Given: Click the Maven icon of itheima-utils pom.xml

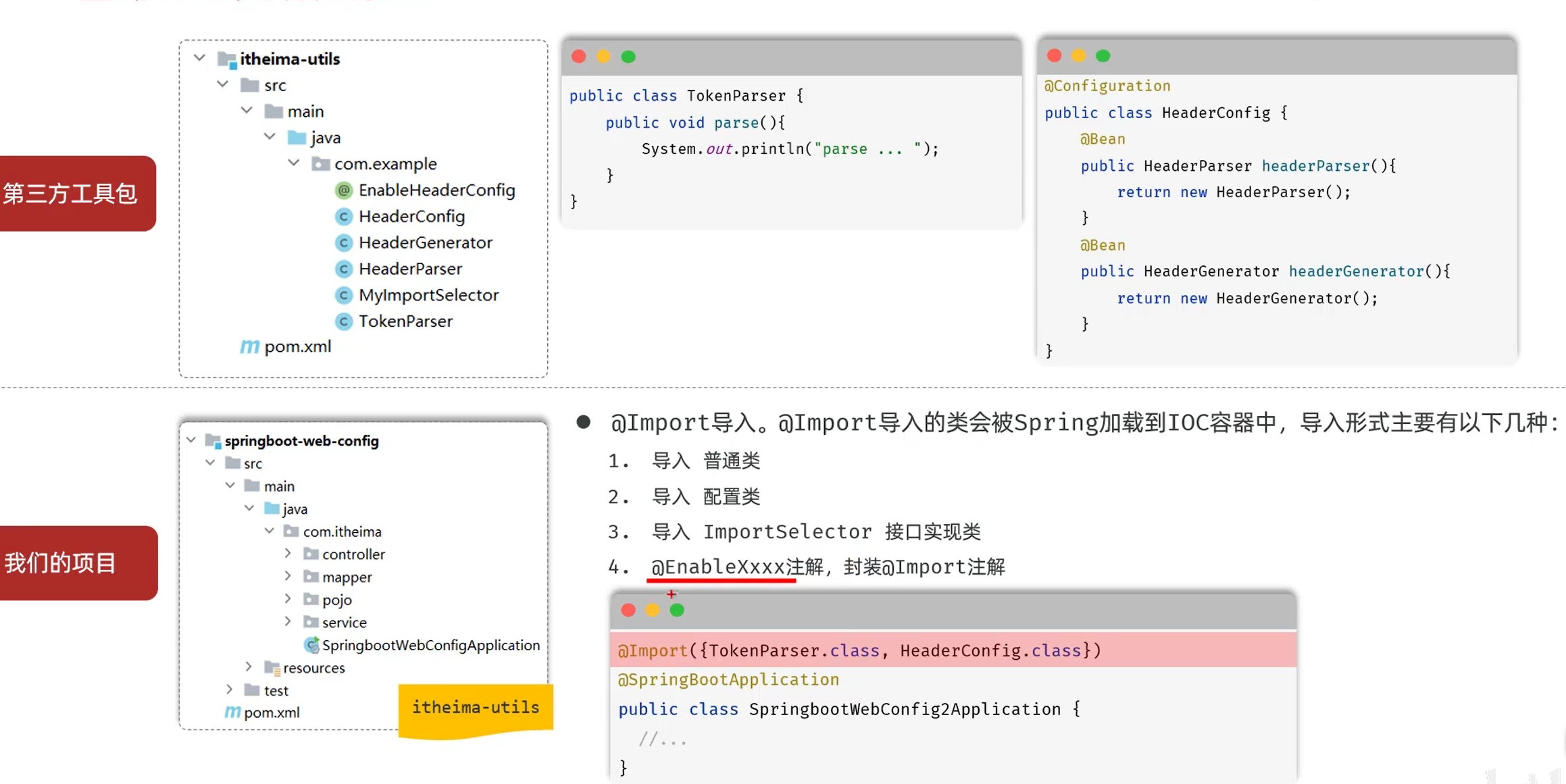Looking at the screenshot, I should 249,347.
